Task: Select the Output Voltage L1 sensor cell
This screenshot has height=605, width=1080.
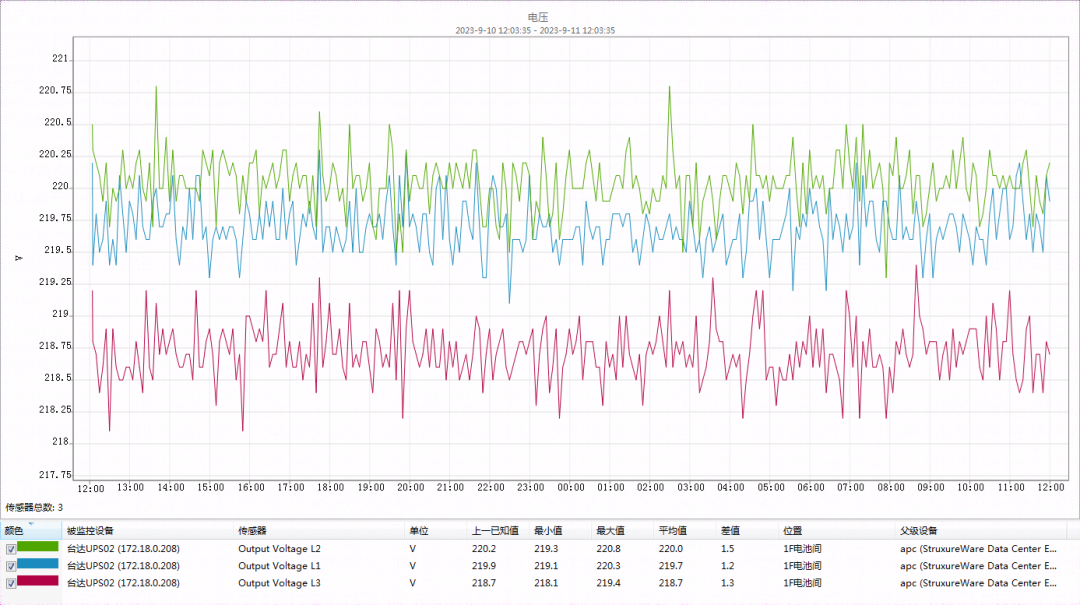Action: pos(280,566)
